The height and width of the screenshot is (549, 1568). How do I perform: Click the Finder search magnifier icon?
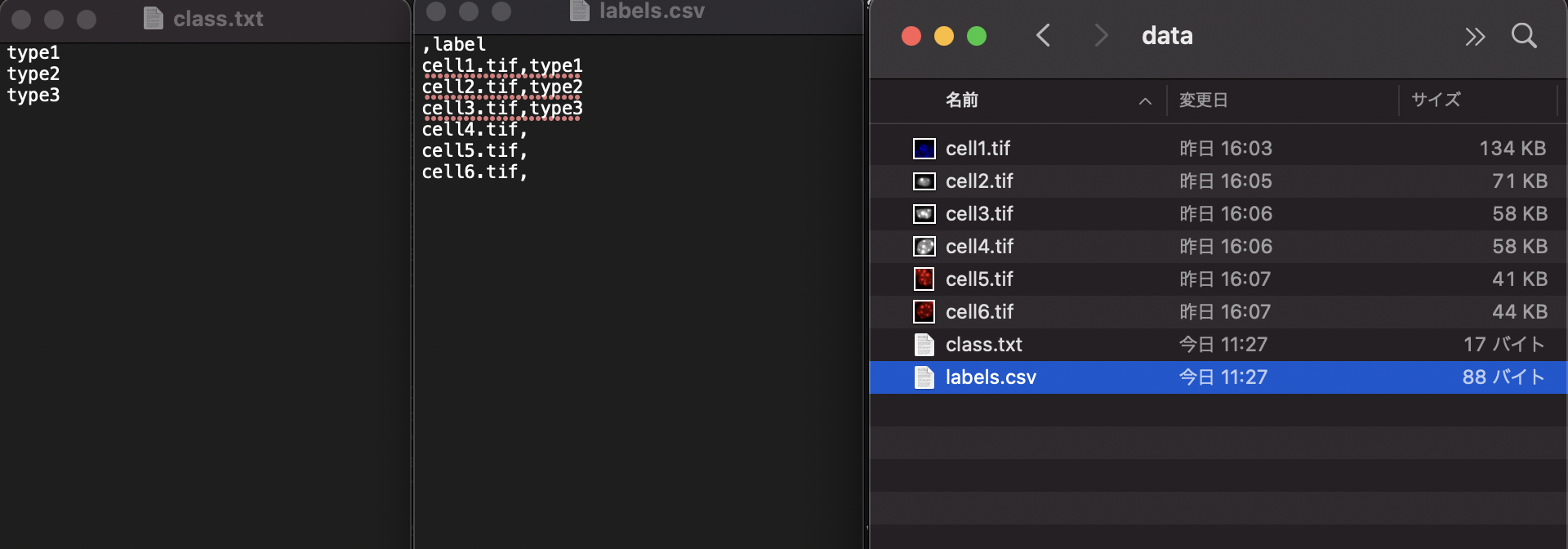(1523, 36)
